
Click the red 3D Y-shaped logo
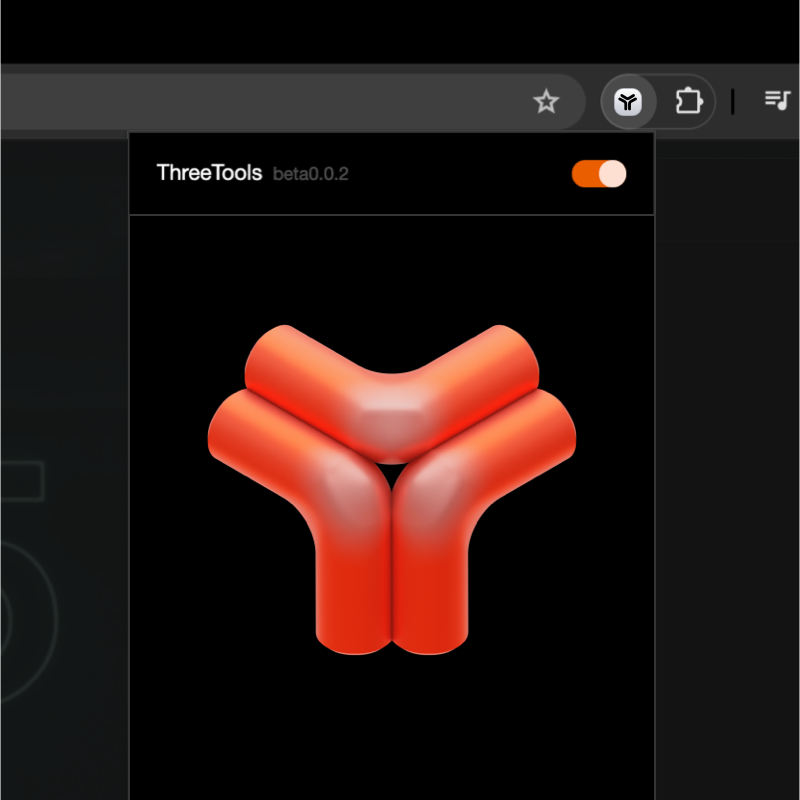pyautogui.click(x=392, y=489)
